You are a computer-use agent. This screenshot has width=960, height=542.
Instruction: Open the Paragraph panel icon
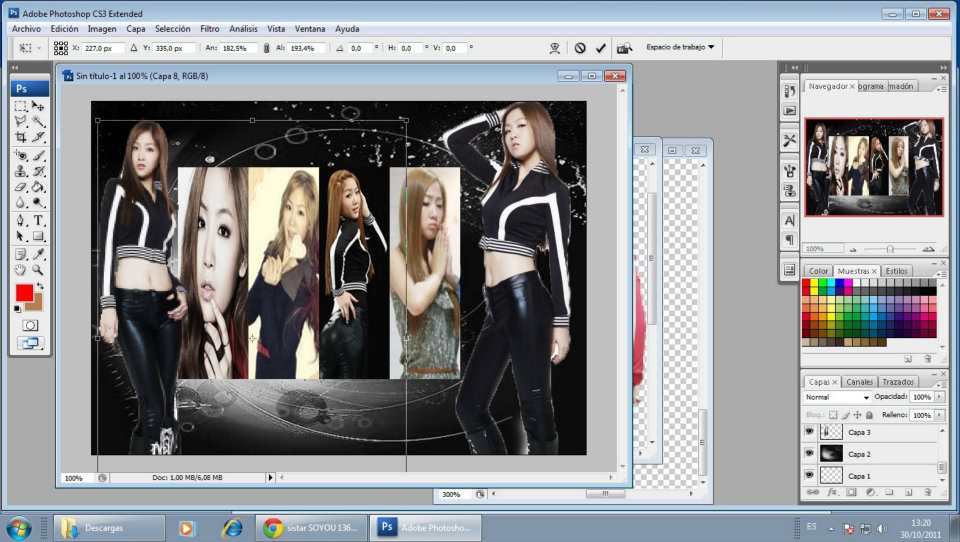[790, 239]
